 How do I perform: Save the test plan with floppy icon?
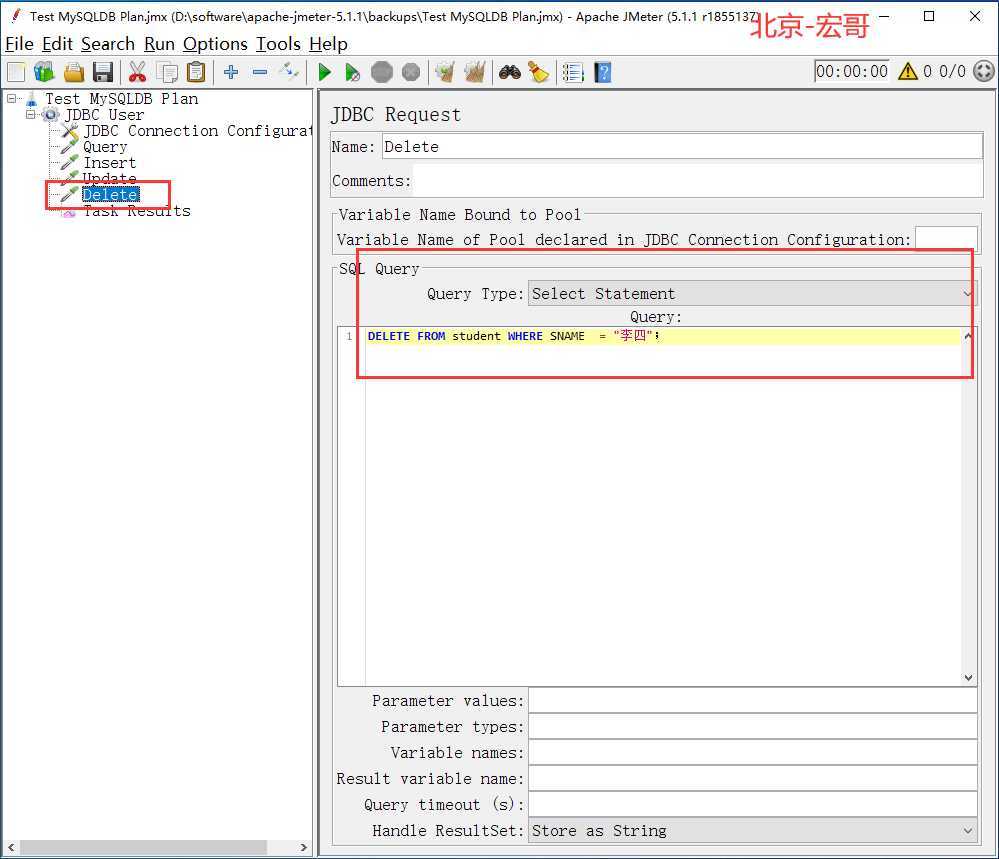coord(103,72)
